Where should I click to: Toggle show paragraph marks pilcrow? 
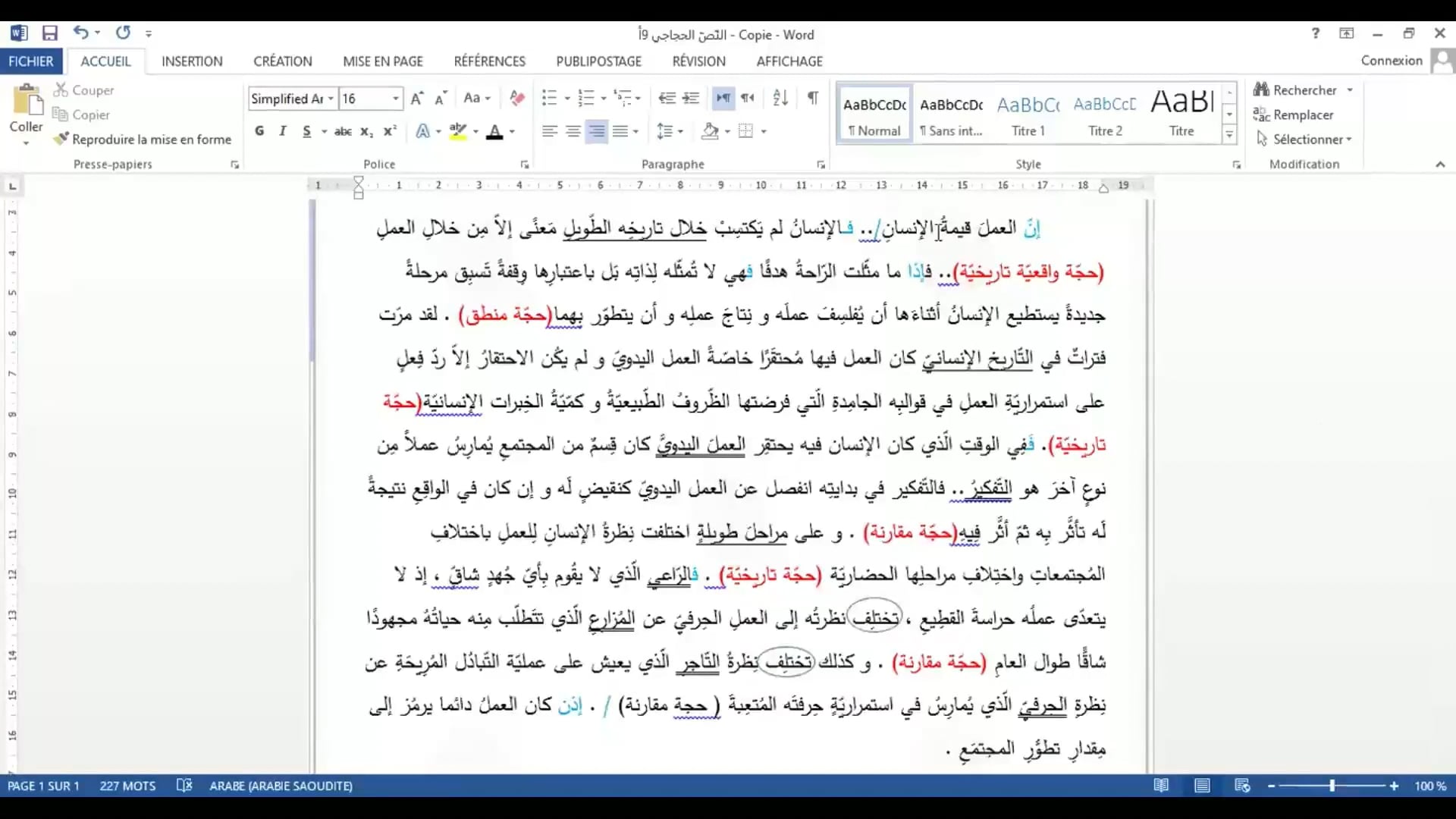coord(813,98)
